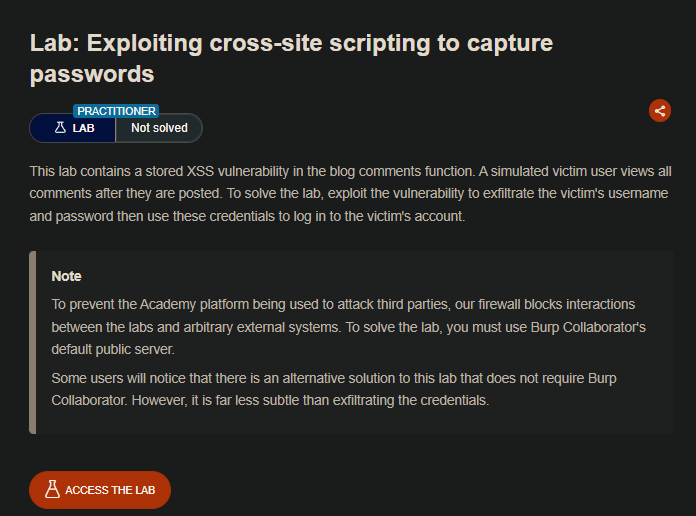Click the orange share icon

point(659,111)
